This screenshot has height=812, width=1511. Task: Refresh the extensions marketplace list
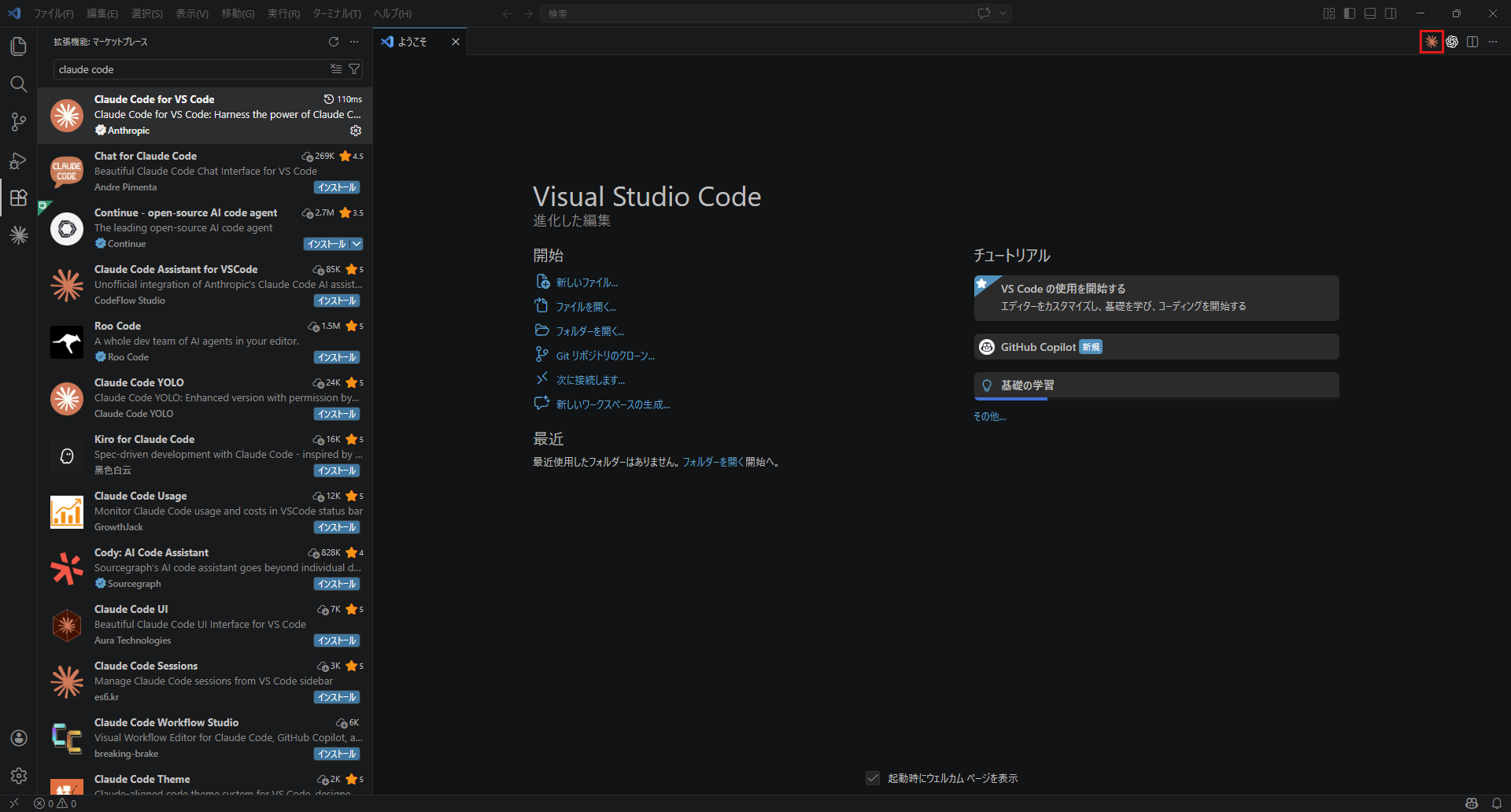pyautogui.click(x=334, y=42)
